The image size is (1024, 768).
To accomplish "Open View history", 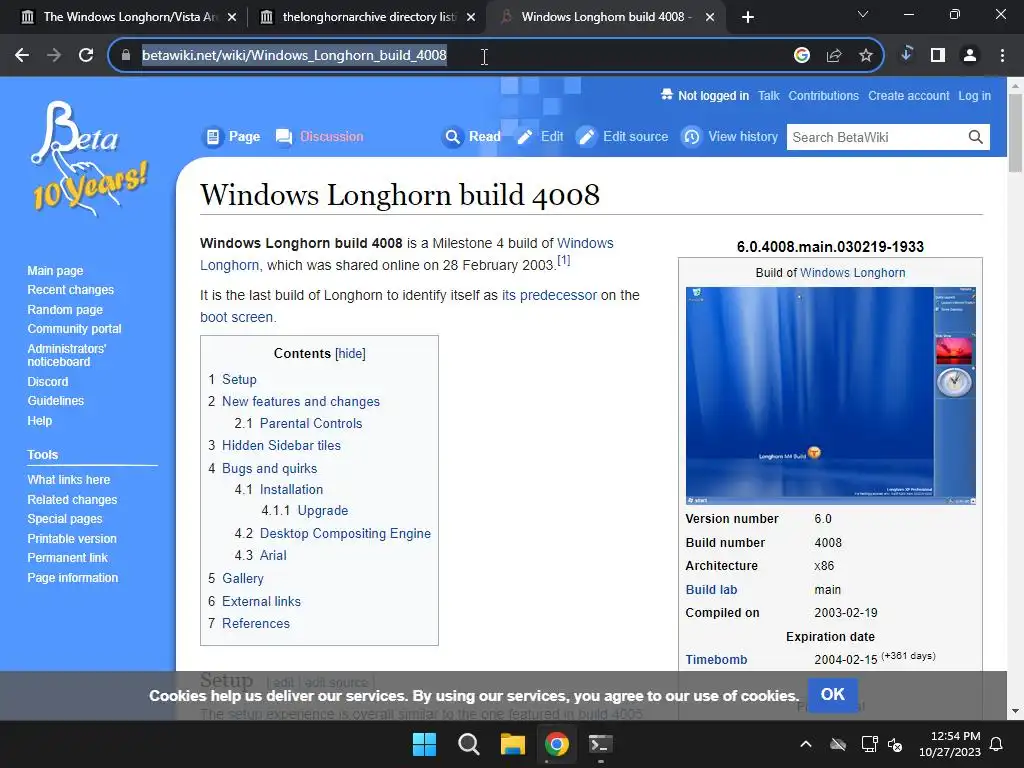I will (730, 136).
